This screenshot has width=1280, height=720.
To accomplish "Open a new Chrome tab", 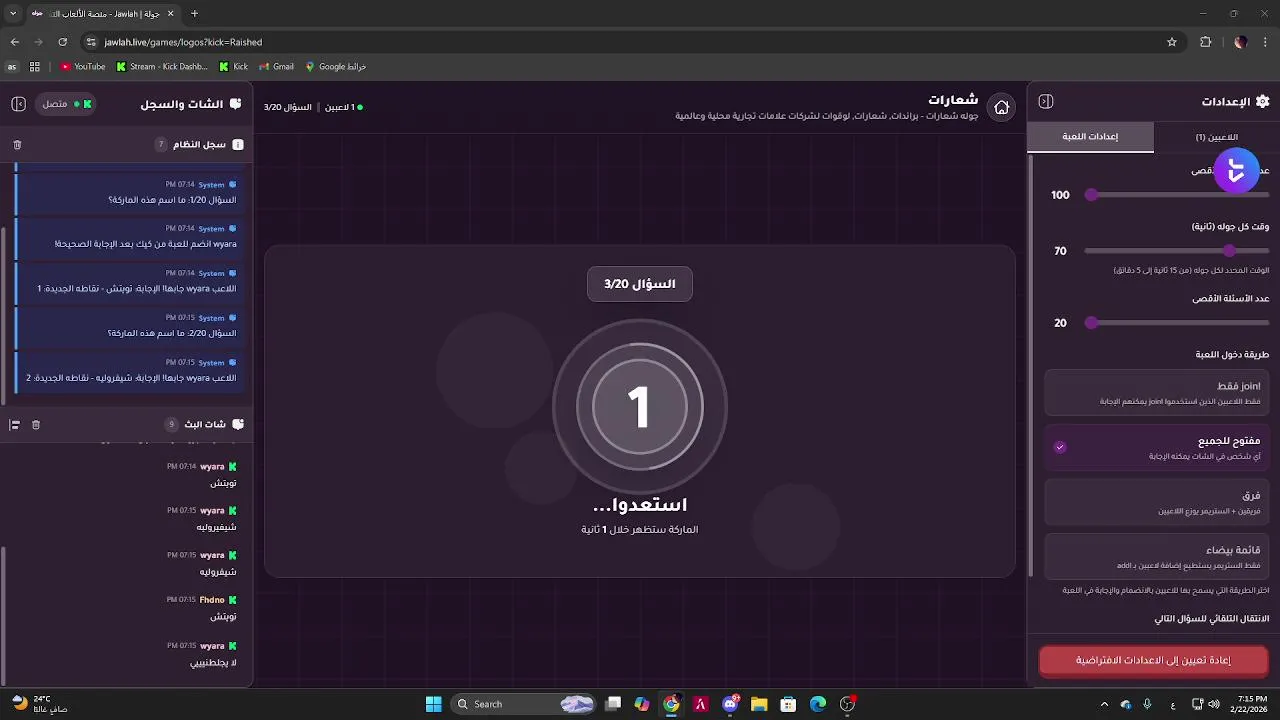I will (x=194, y=14).
